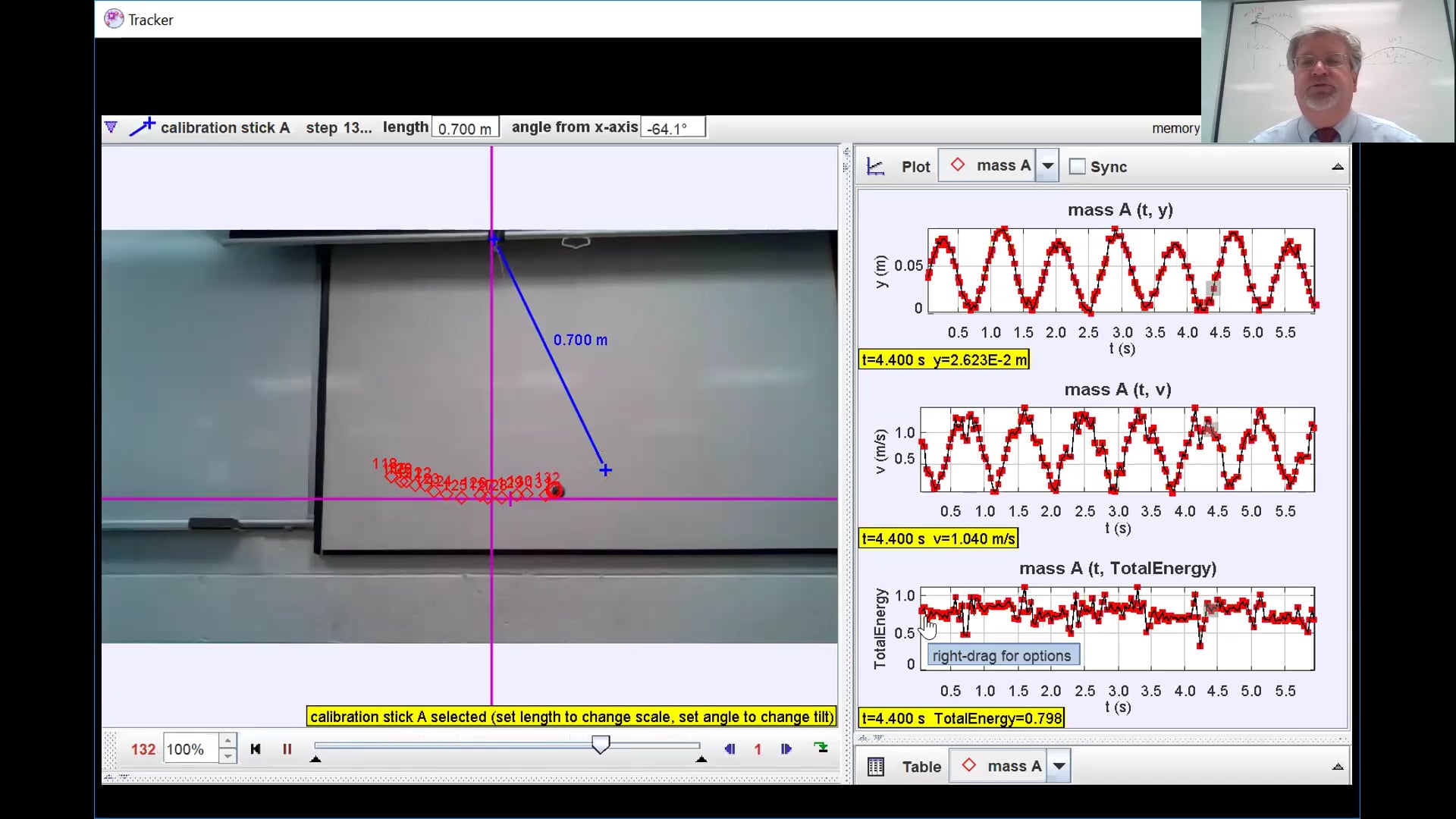
Task: Pause the video playback
Action: coord(287,748)
